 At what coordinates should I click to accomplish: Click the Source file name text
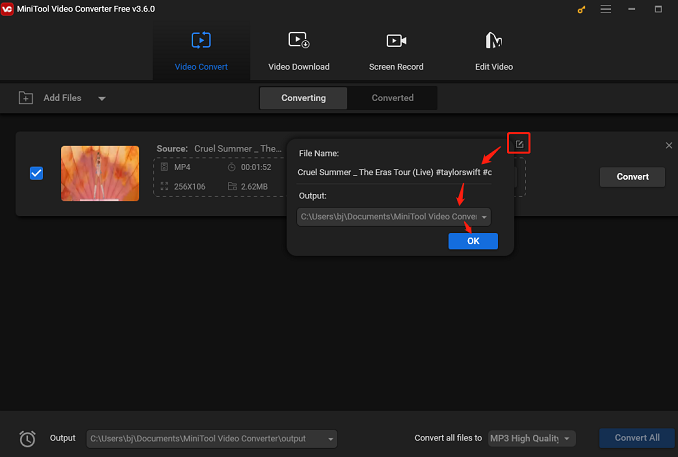click(238, 149)
